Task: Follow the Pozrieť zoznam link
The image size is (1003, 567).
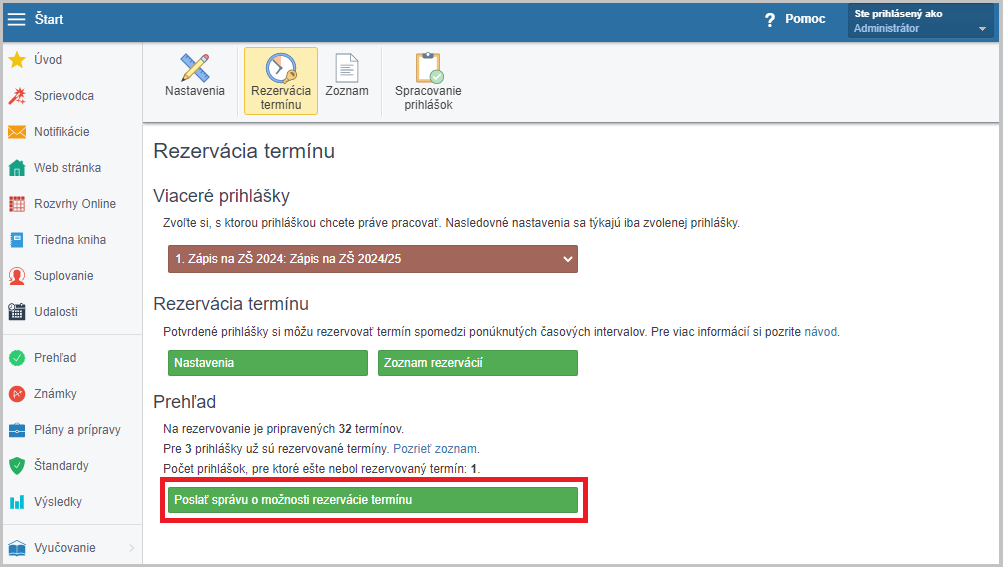Action: pyautogui.click(x=435, y=449)
